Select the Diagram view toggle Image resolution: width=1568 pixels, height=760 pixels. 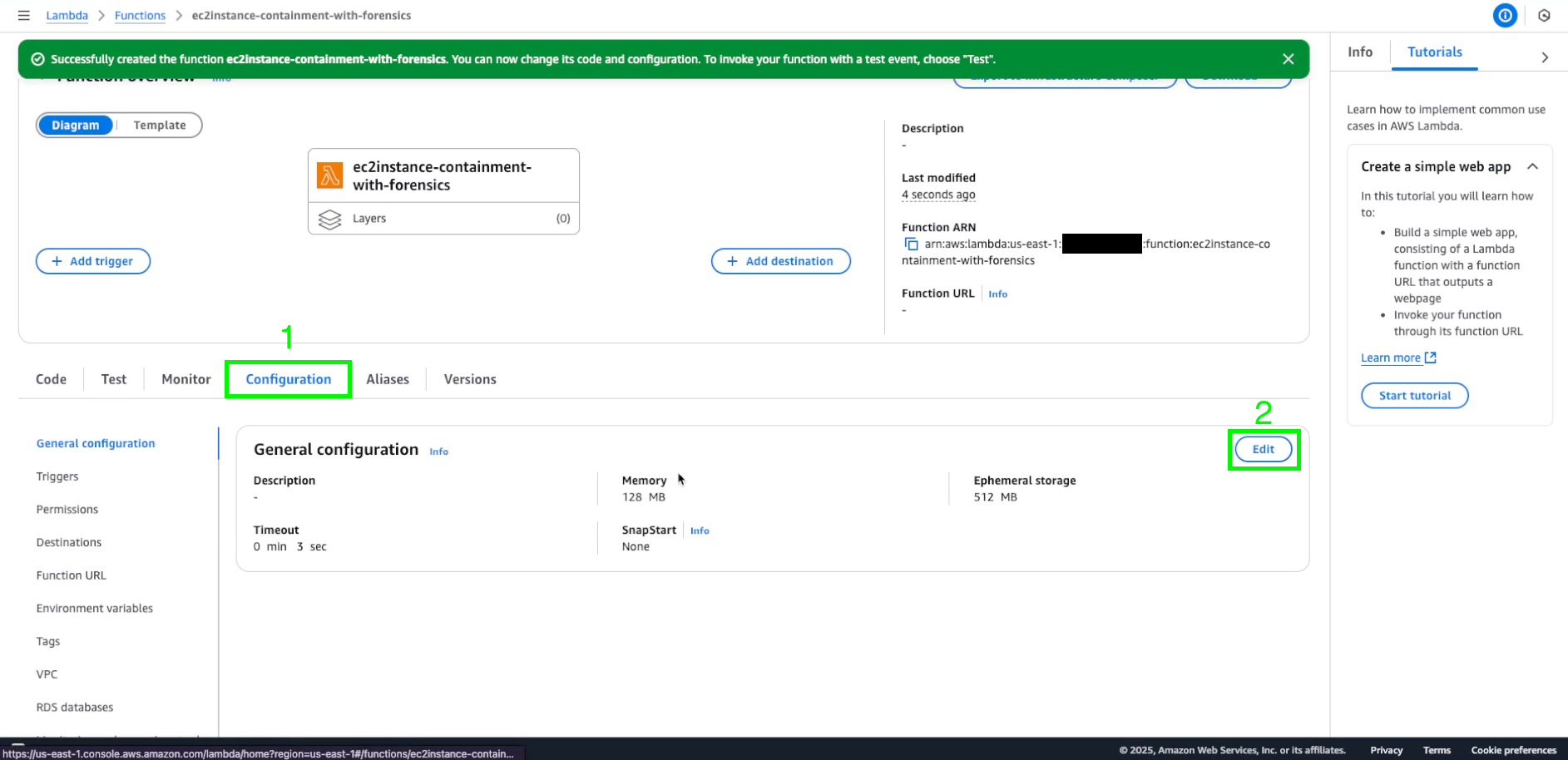pos(76,125)
